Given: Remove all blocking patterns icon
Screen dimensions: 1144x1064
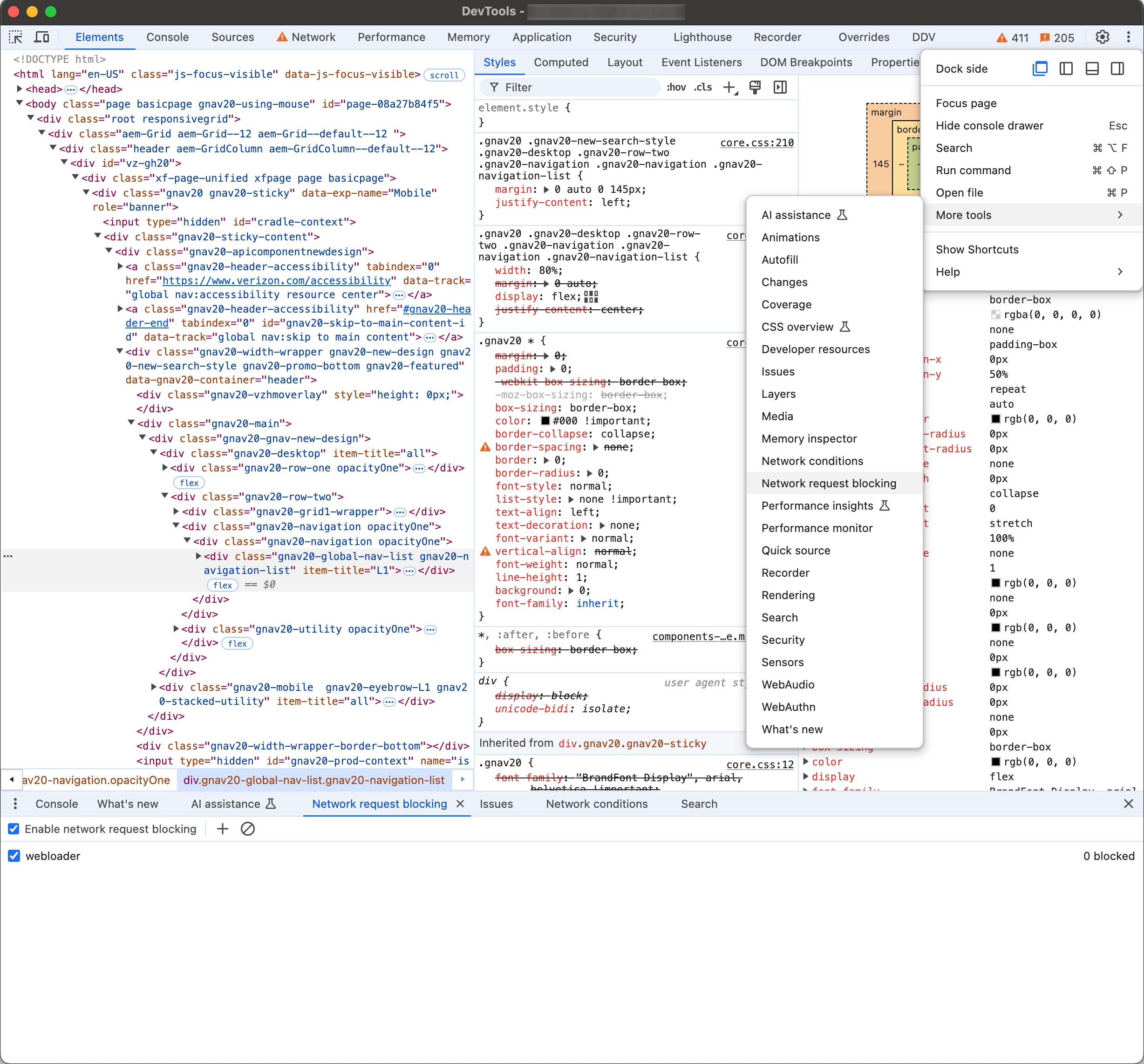Looking at the screenshot, I should click(x=248, y=829).
